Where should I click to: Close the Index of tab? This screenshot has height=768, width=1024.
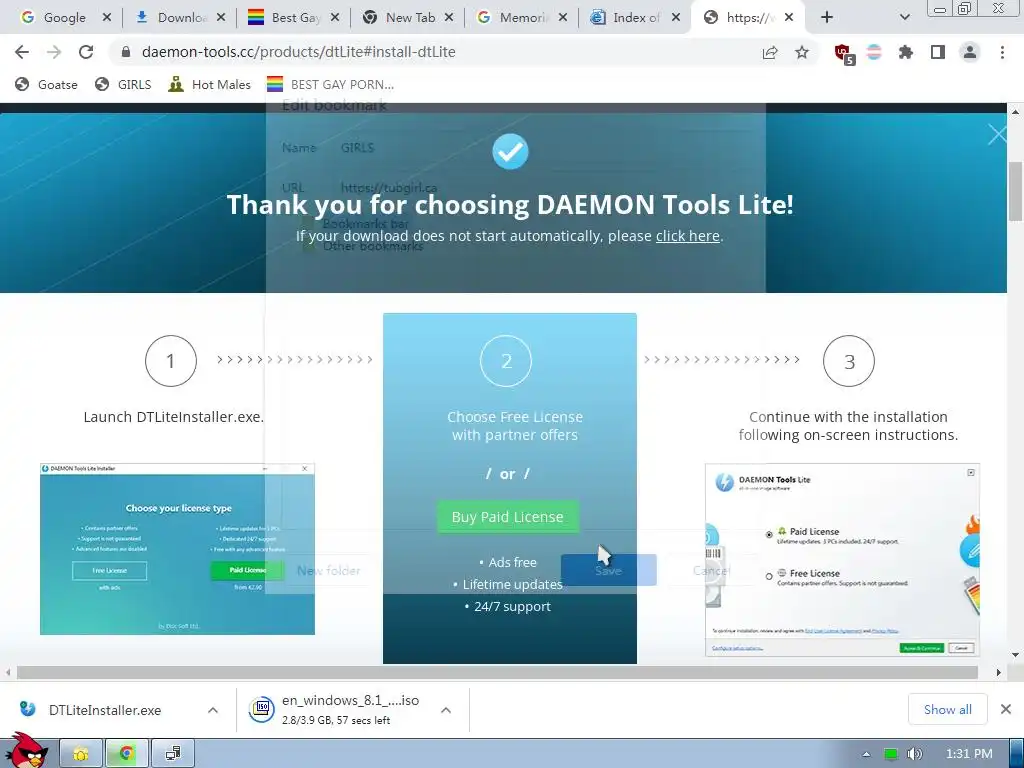[x=676, y=18]
